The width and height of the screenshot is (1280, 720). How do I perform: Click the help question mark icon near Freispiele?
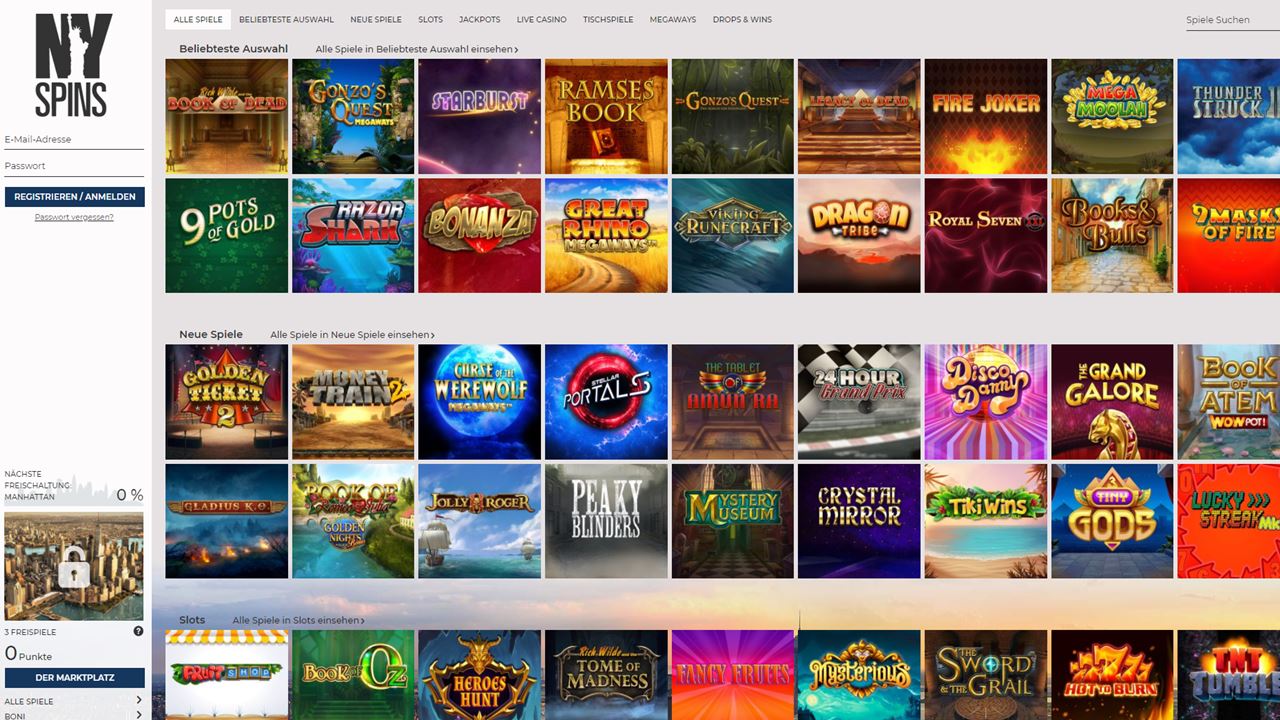138,631
